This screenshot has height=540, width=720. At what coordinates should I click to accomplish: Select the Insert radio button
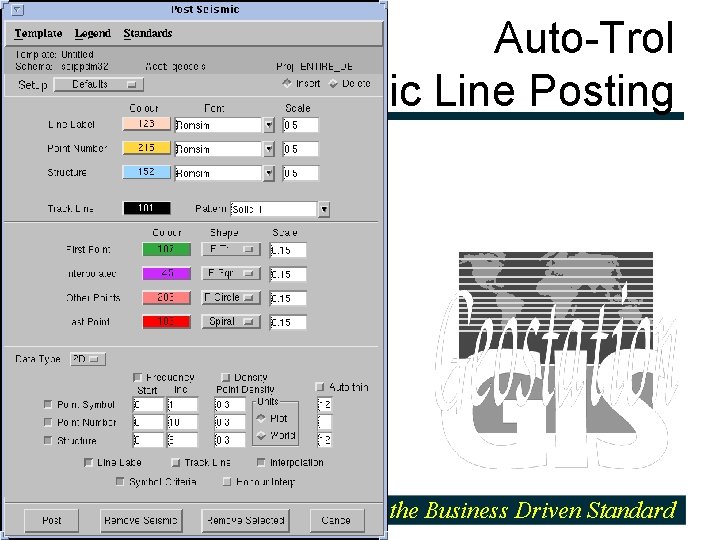click(287, 84)
